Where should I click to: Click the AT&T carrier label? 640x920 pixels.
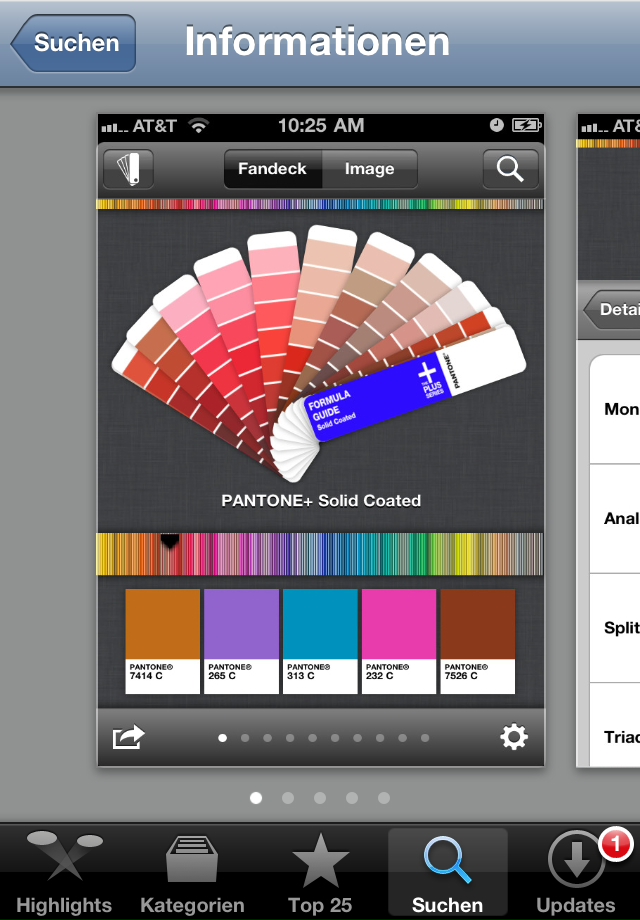tap(154, 126)
